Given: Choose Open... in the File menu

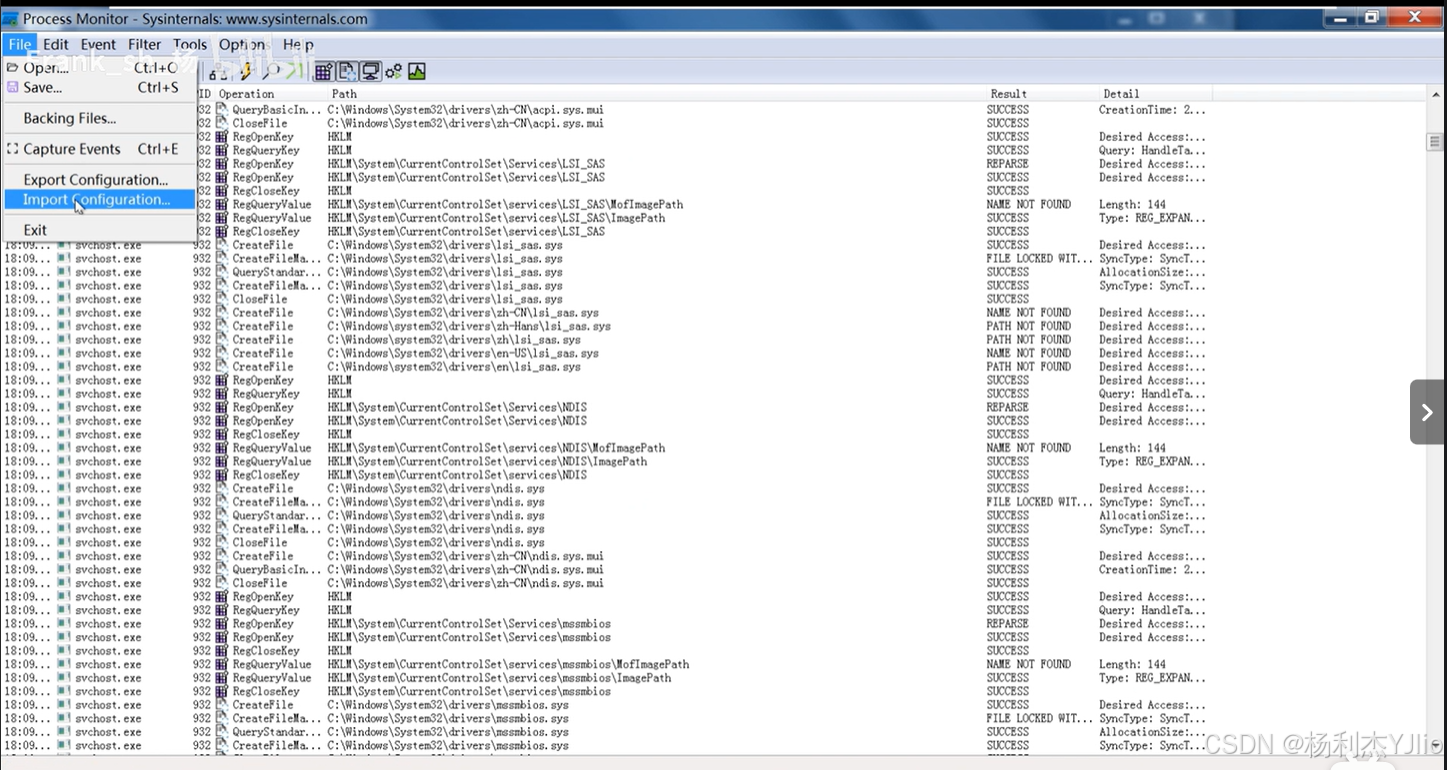Looking at the screenshot, I should tap(98, 68).
